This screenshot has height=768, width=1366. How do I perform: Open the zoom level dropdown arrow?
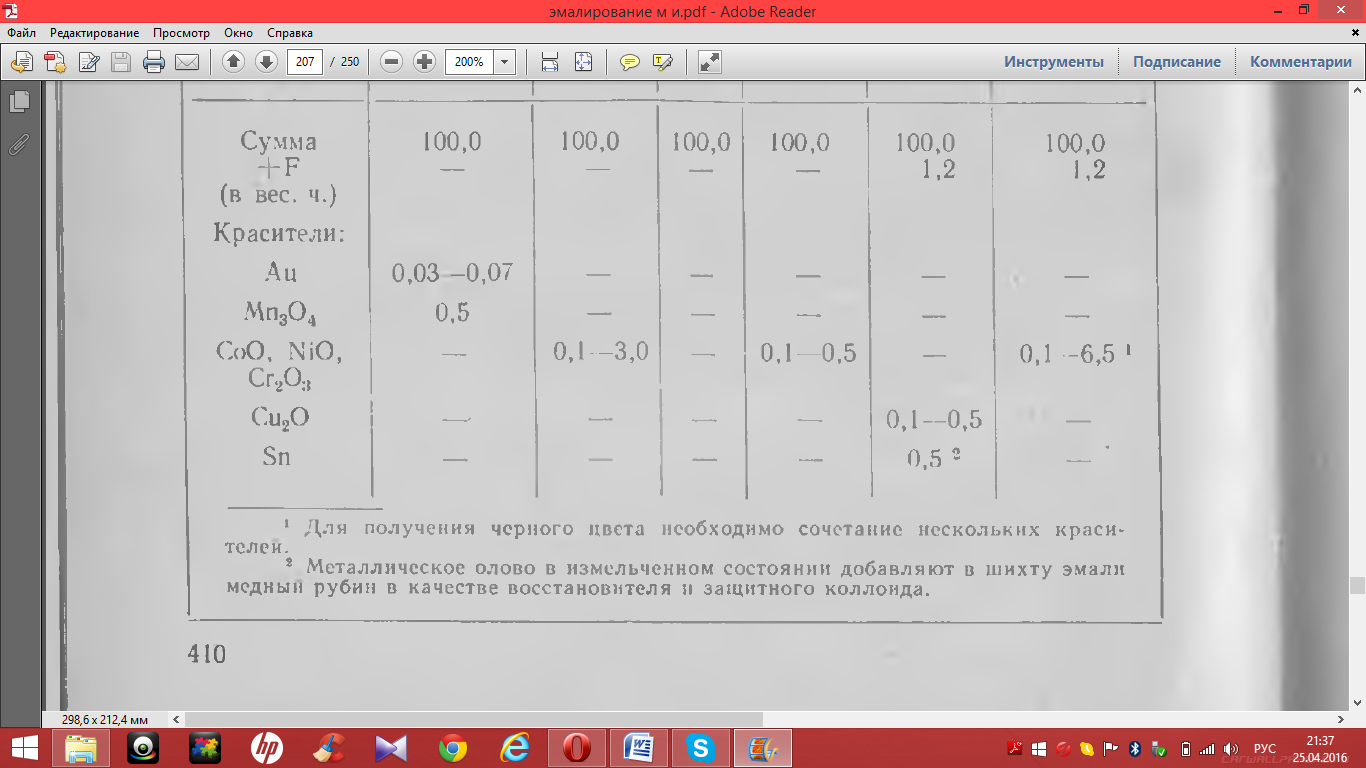pos(505,62)
